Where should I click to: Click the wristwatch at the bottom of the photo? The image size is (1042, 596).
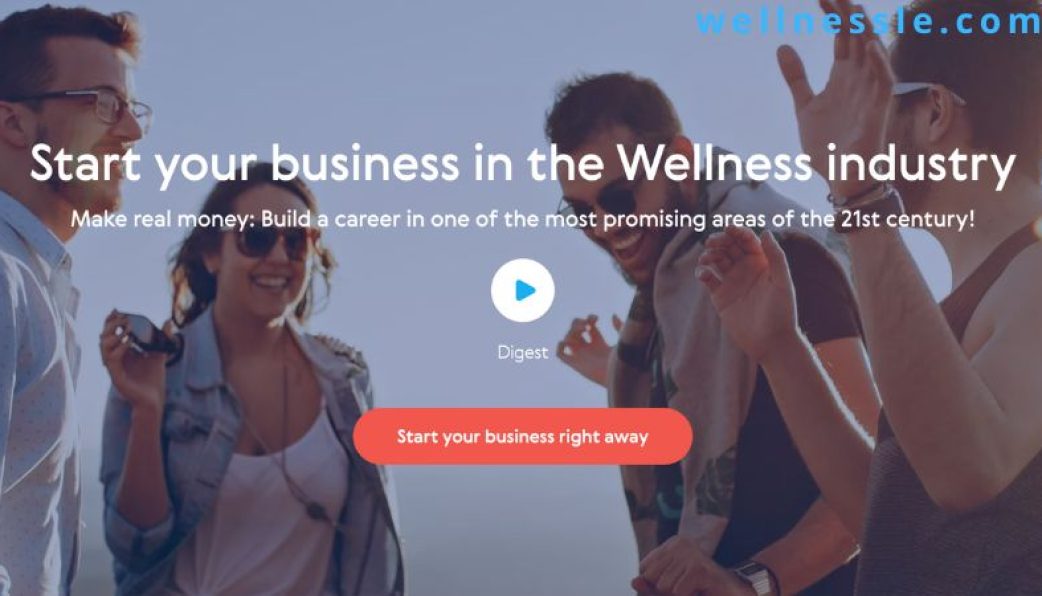pyautogui.click(x=754, y=577)
